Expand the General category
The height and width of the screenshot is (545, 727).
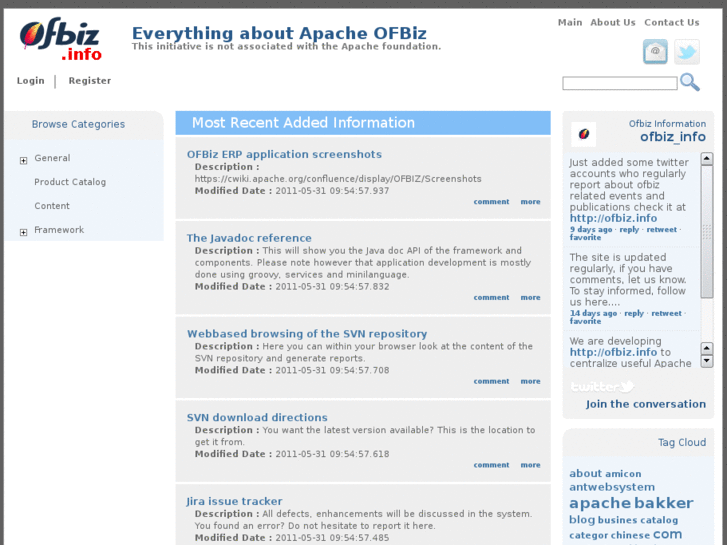(23, 160)
